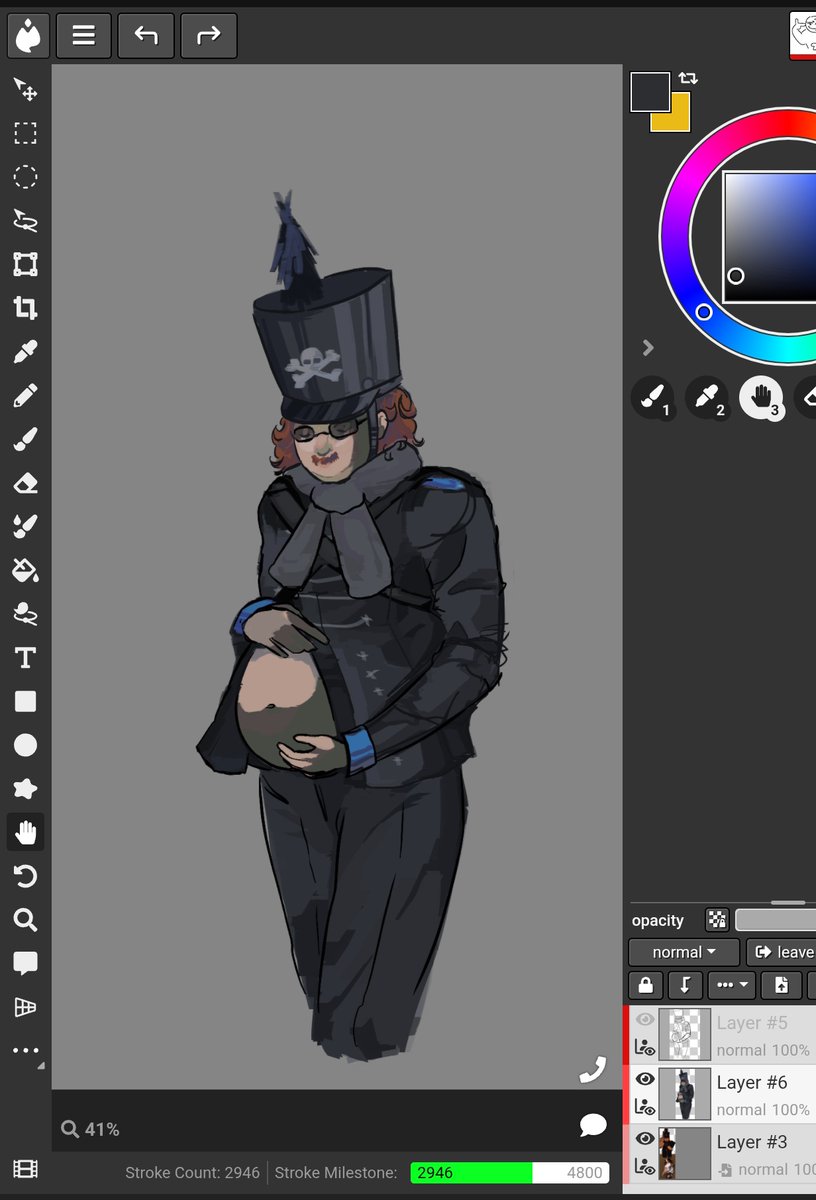Toggle visibility of Layer #3
This screenshot has height=1200, width=816.
pyautogui.click(x=645, y=1137)
